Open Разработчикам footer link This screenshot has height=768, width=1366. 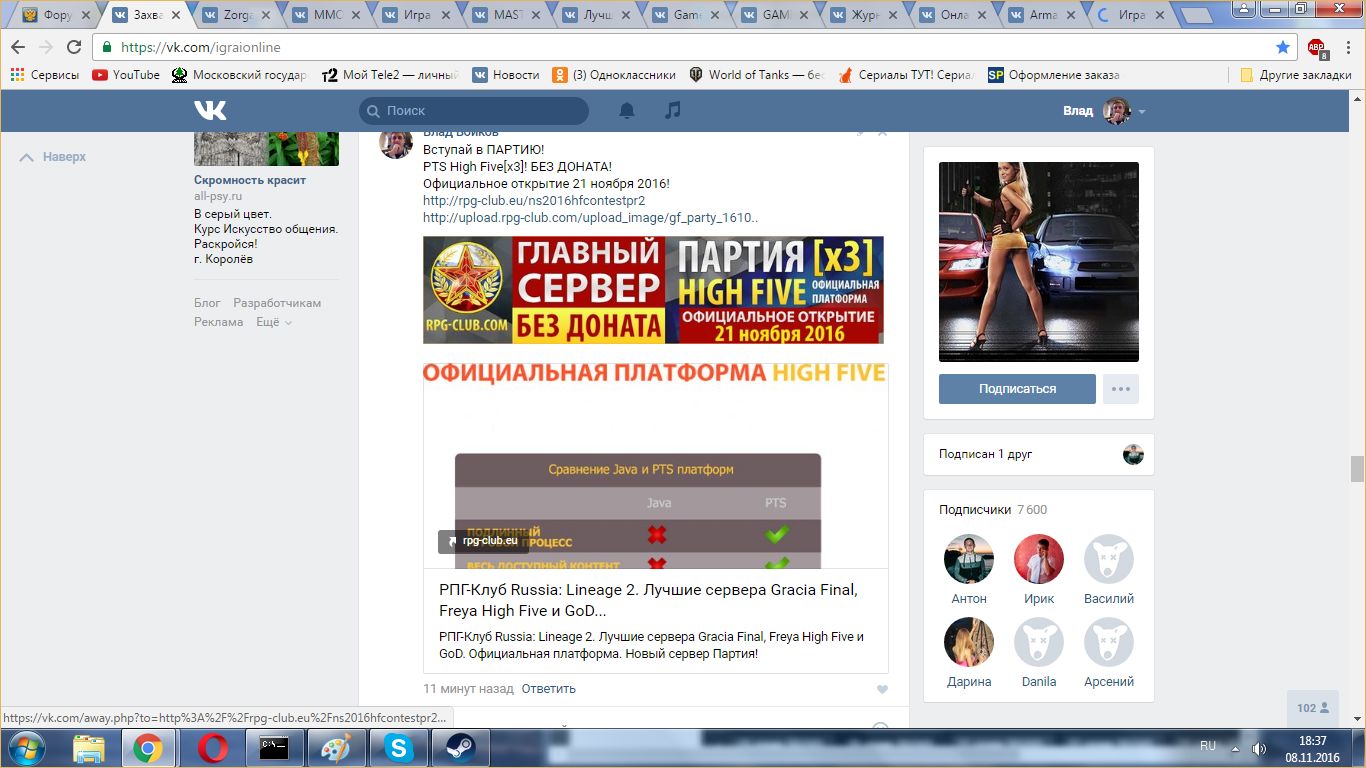click(x=277, y=303)
